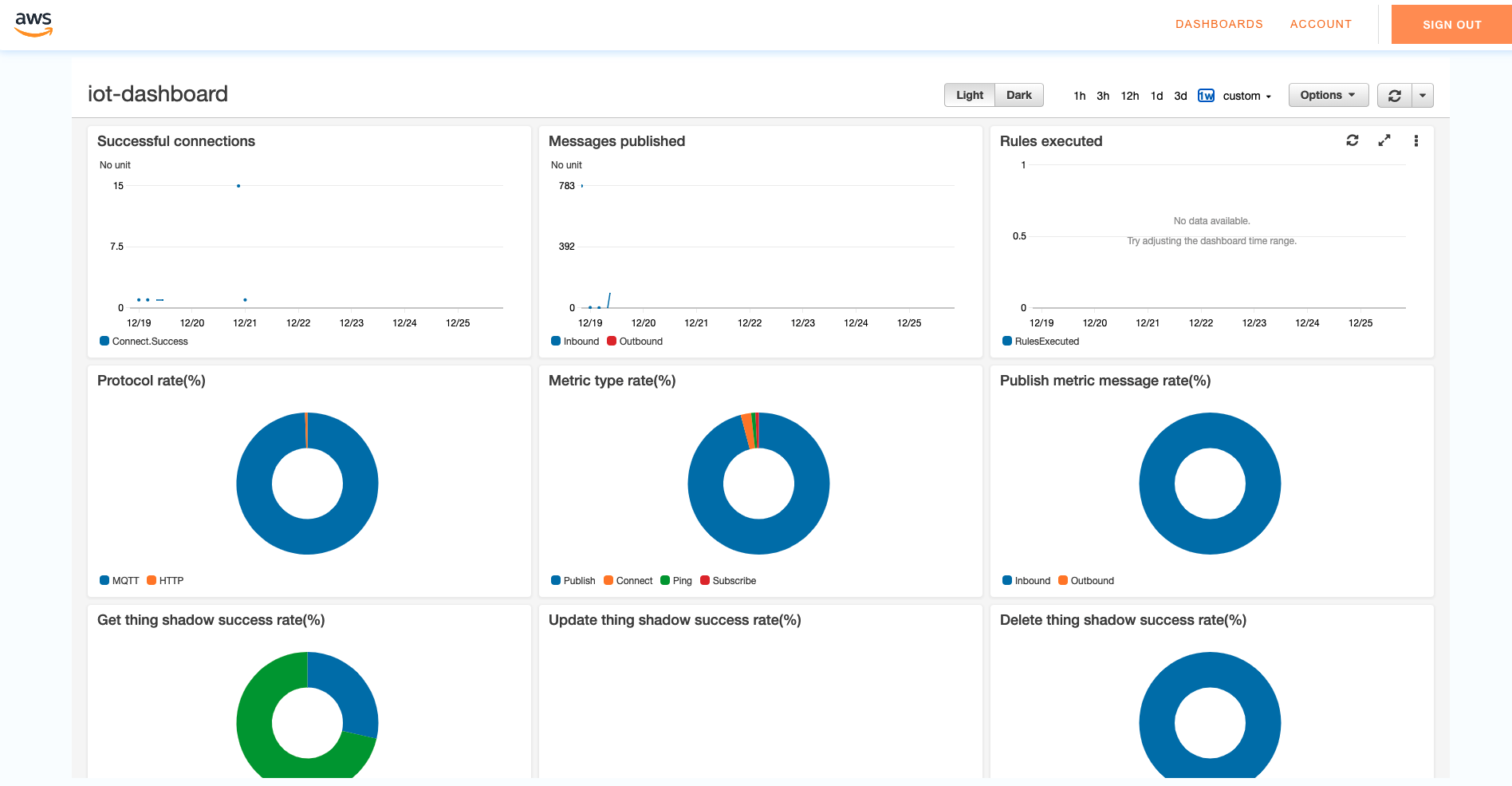This screenshot has width=1512, height=786.
Task: Toggle Ping legend in Metric type rate
Action: (x=676, y=580)
